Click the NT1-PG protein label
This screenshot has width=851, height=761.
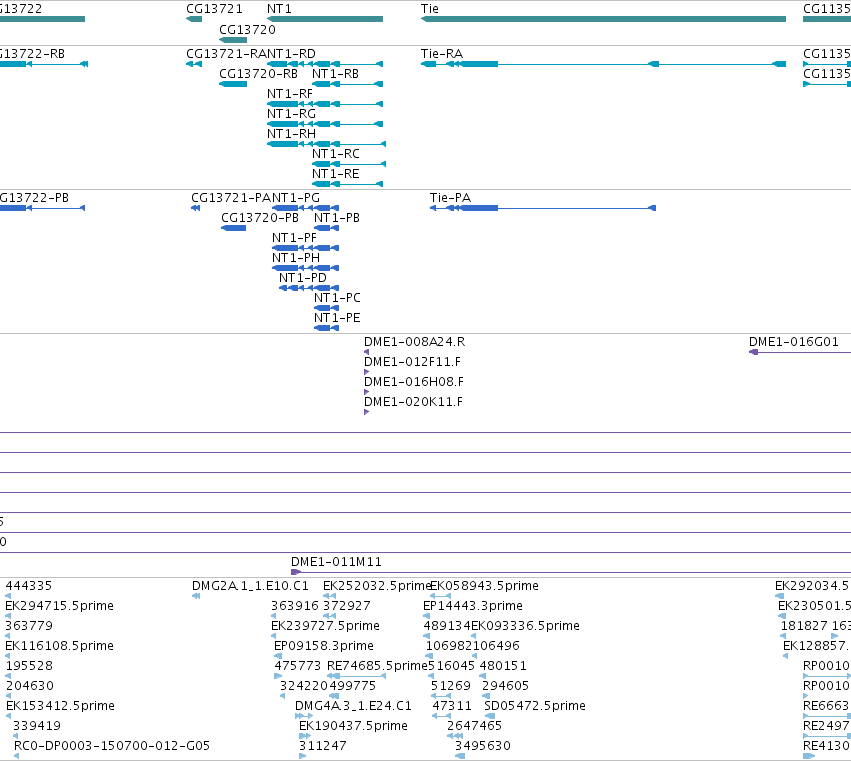[x=296, y=198]
